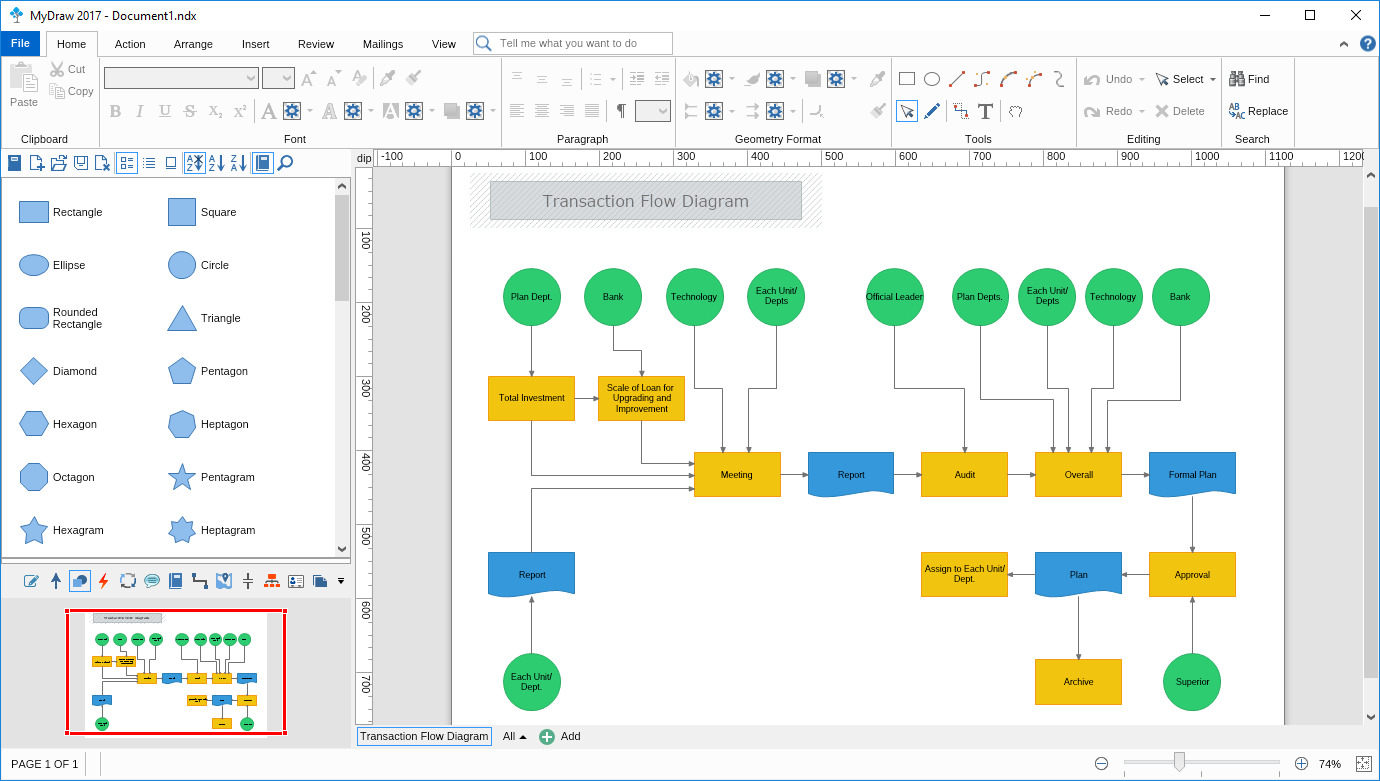Click the zoom in plus button

tap(1301, 764)
